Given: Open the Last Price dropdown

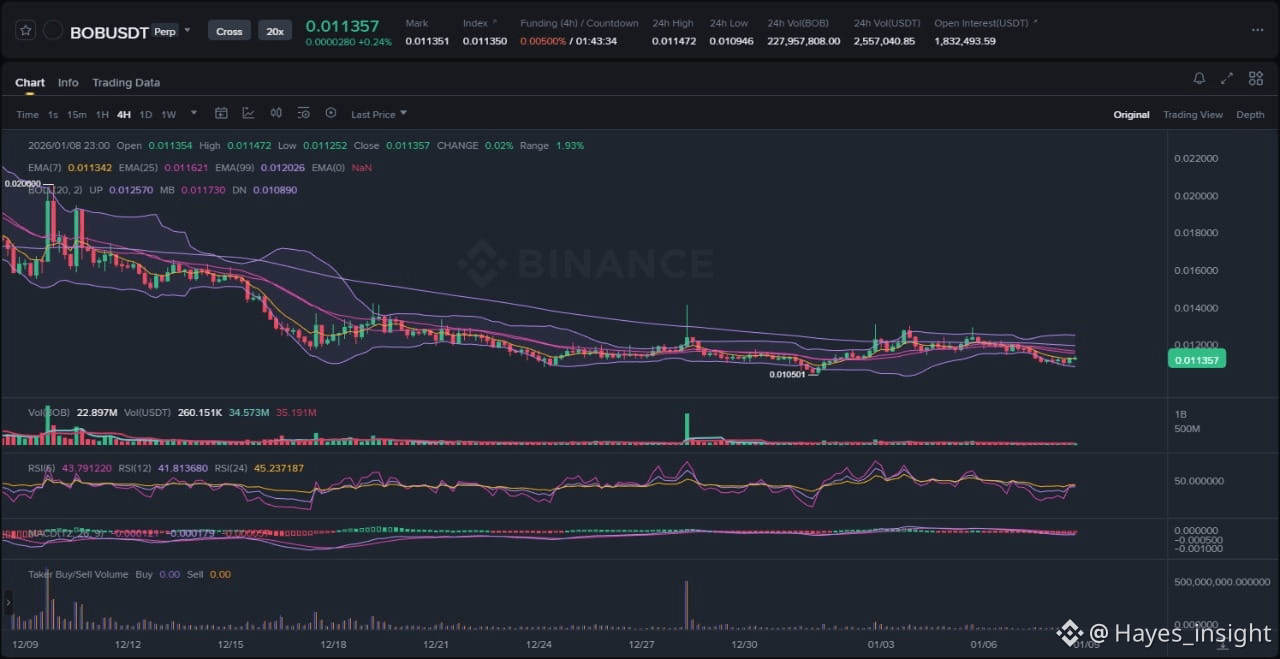Looking at the screenshot, I should pyautogui.click(x=379, y=114).
